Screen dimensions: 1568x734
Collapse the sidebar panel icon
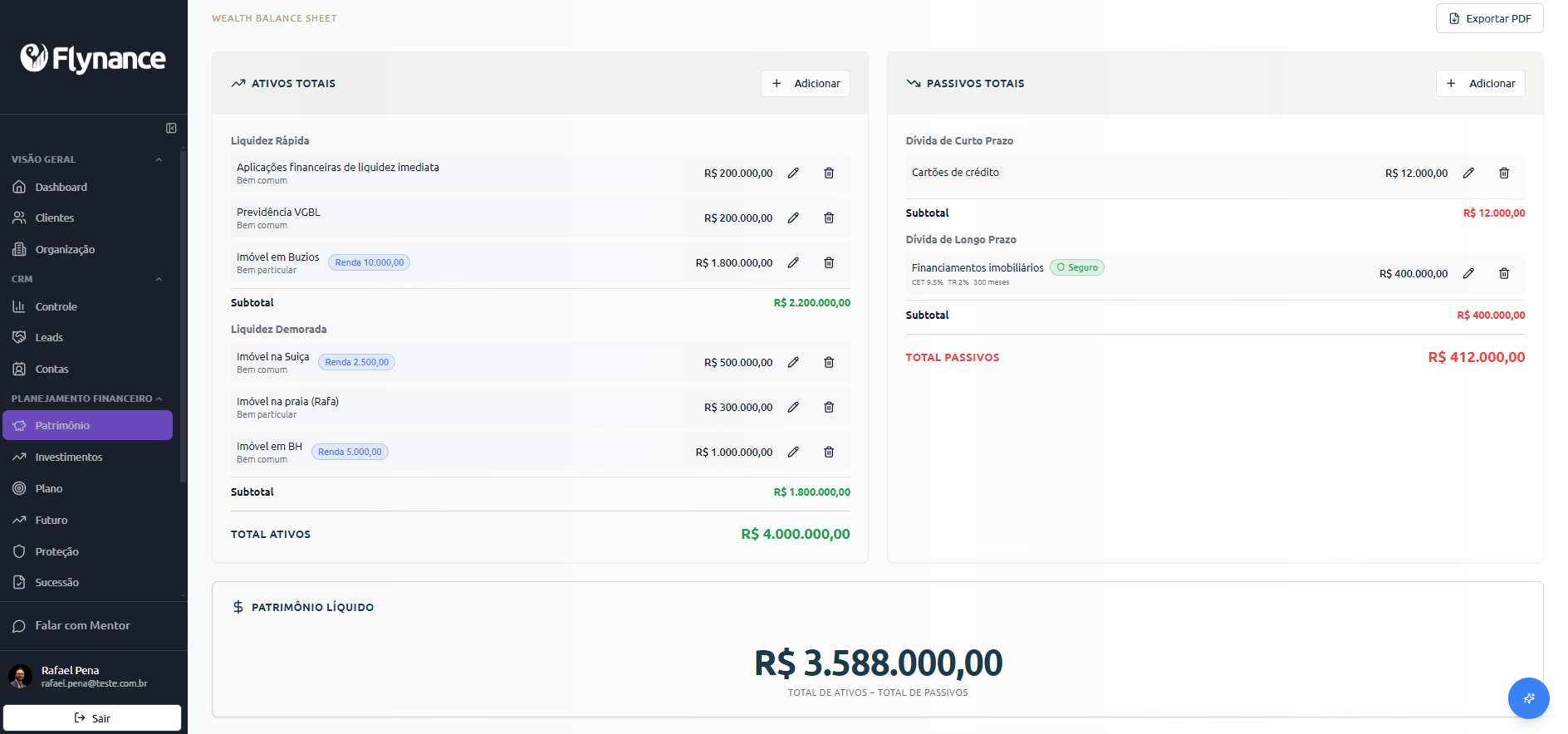(x=171, y=128)
